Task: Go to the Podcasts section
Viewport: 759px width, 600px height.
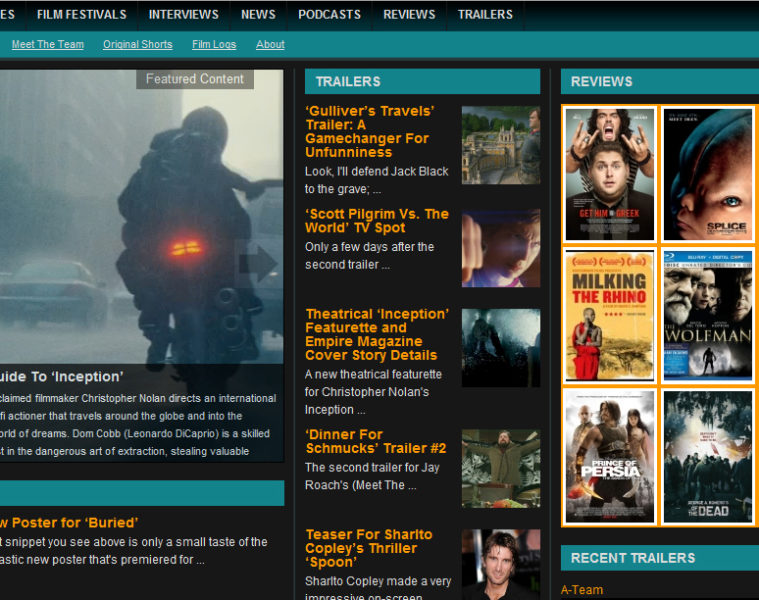Action: point(329,14)
